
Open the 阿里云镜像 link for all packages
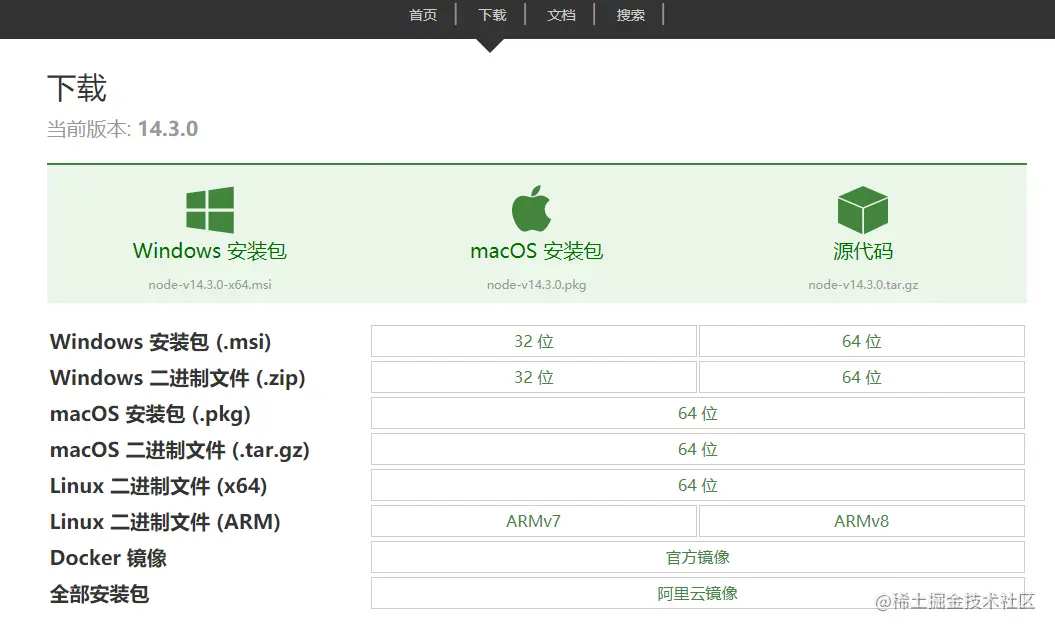click(698, 593)
